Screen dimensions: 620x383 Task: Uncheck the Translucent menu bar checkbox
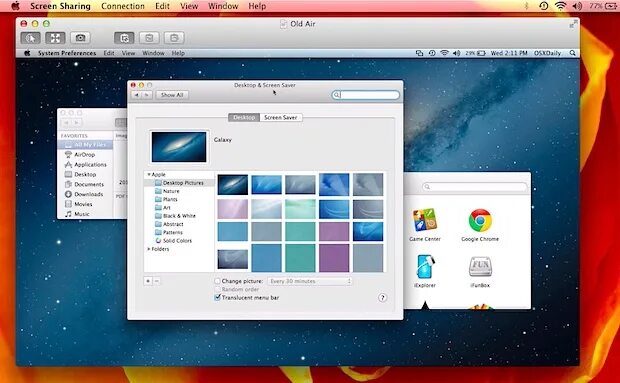[217, 297]
